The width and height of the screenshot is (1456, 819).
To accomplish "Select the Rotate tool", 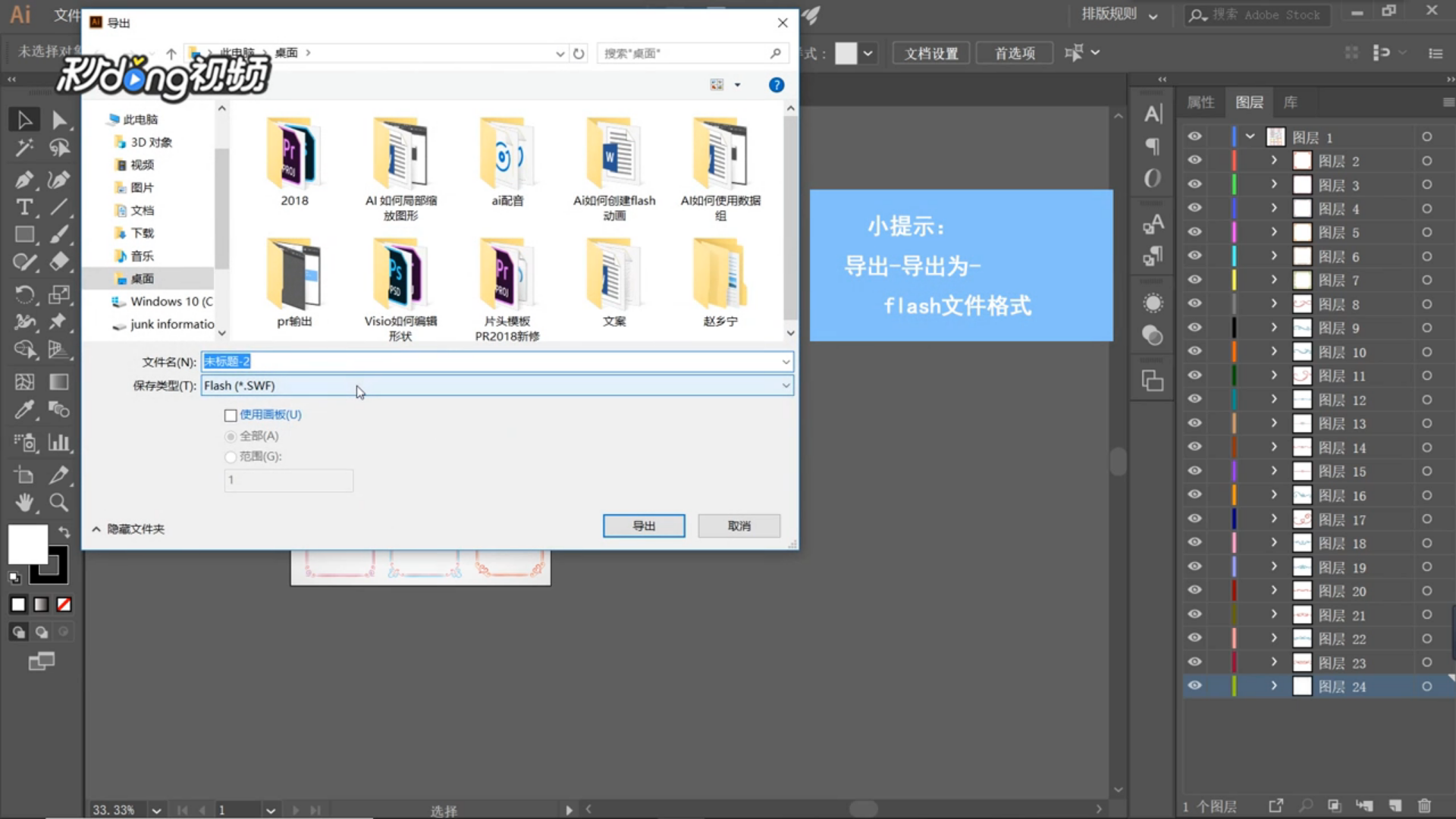I will (24, 293).
